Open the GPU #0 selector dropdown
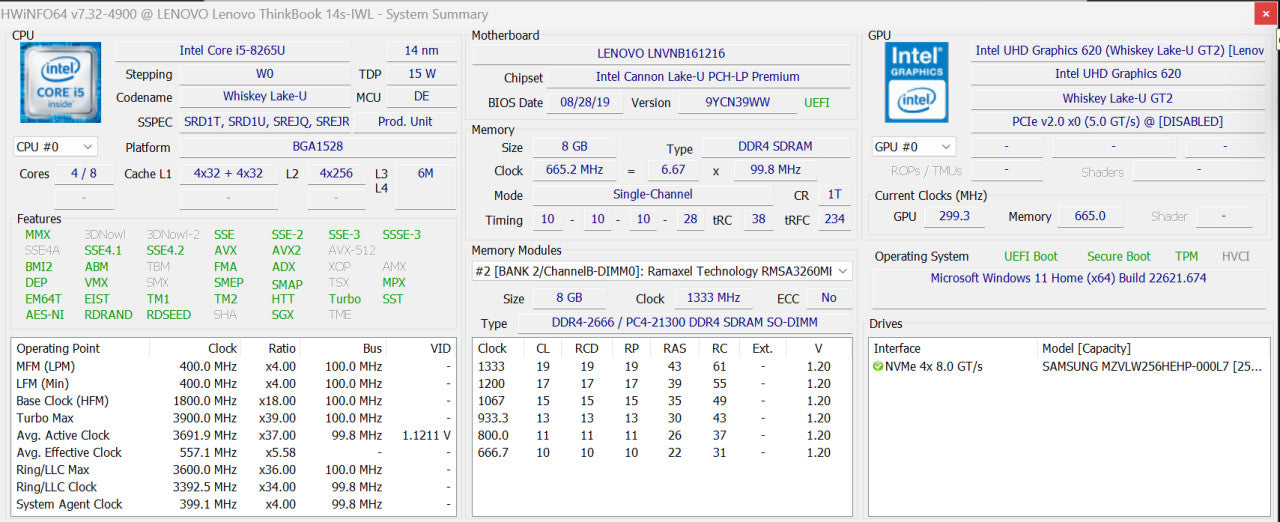The image size is (1280, 522). click(x=913, y=147)
